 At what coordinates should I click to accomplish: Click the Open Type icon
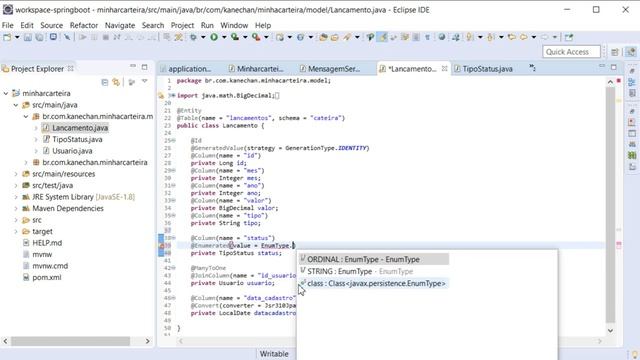pos(323,37)
